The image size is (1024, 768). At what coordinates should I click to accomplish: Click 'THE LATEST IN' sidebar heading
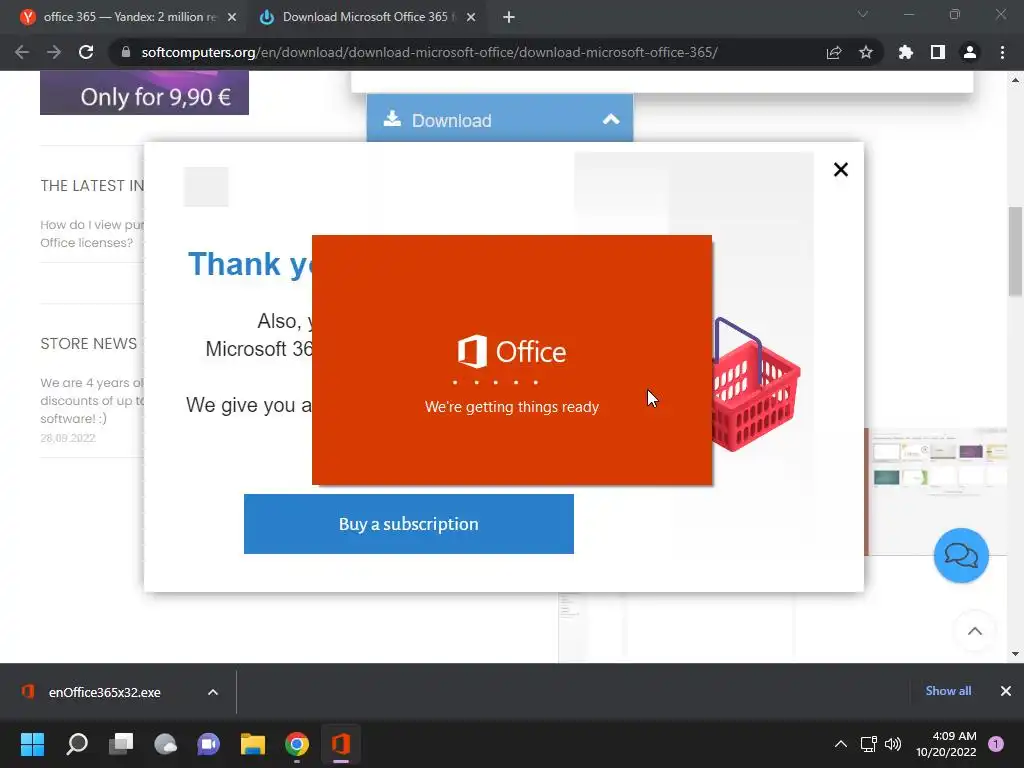[x=92, y=185]
